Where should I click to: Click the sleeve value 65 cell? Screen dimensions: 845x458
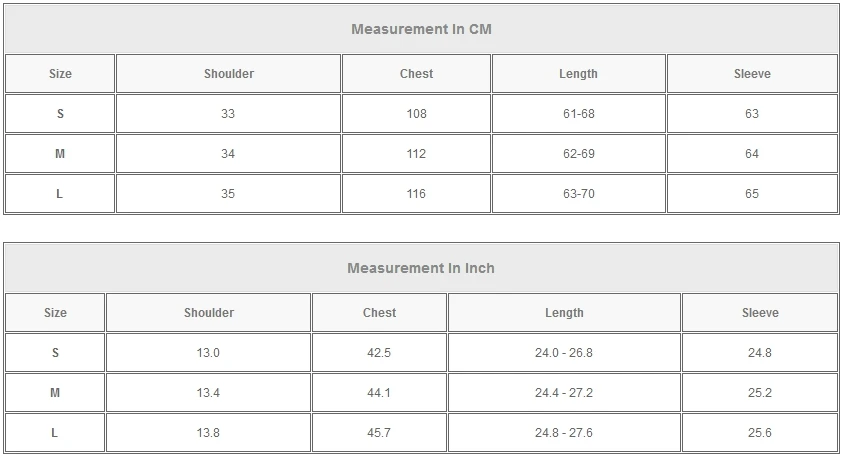tap(752, 194)
